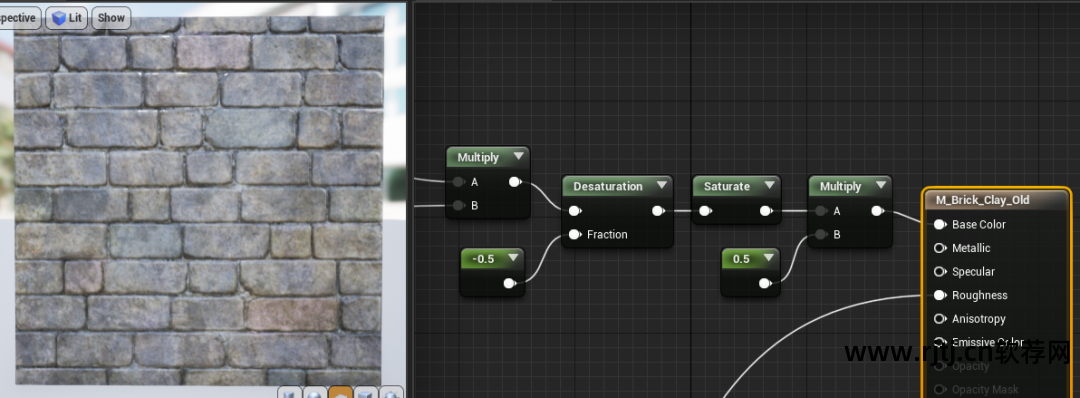1080x398 pixels.
Task: Click the Roughness input pin
Action: pos(940,295)
